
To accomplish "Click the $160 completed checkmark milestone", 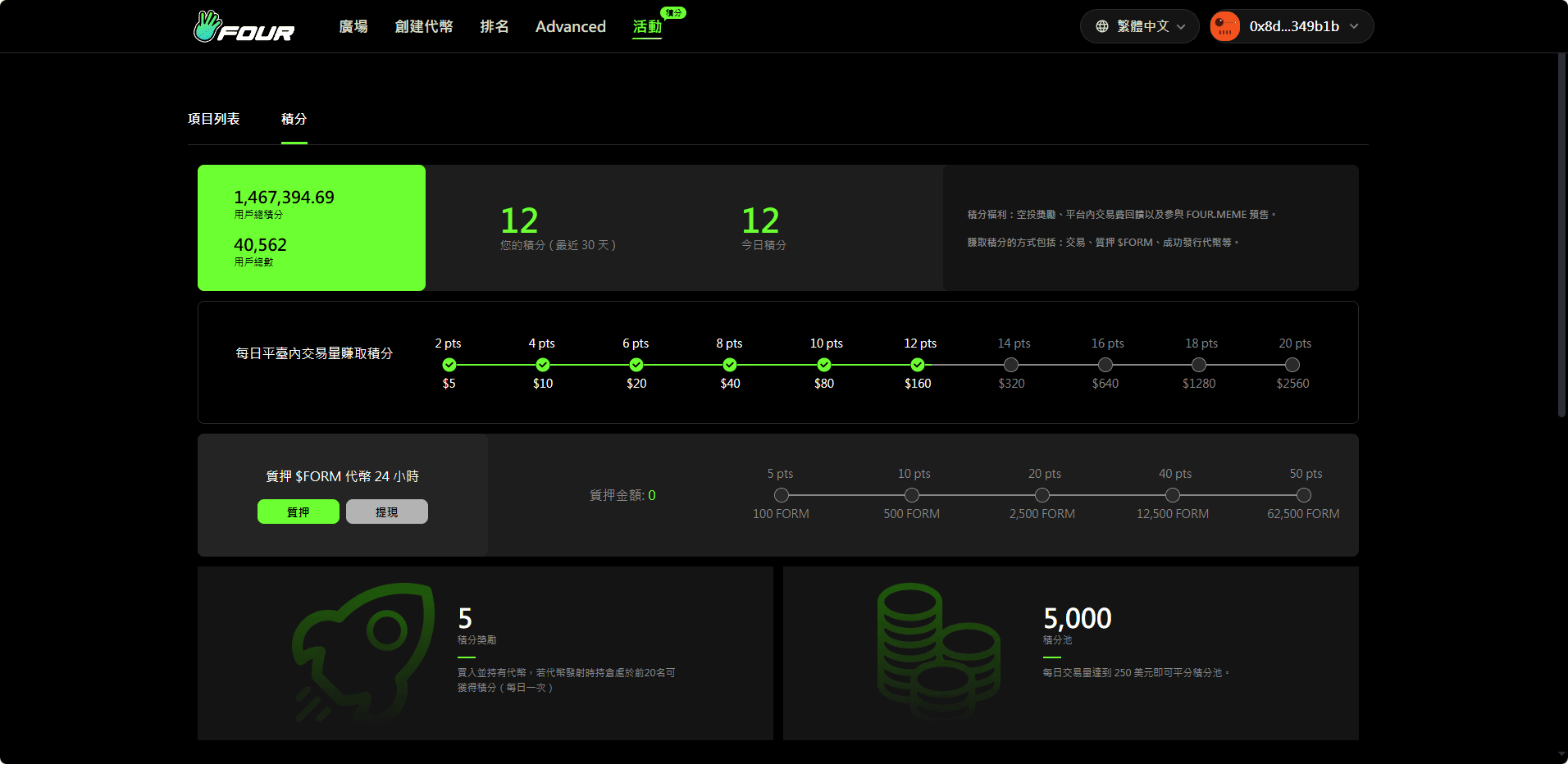I will (918, 365).
